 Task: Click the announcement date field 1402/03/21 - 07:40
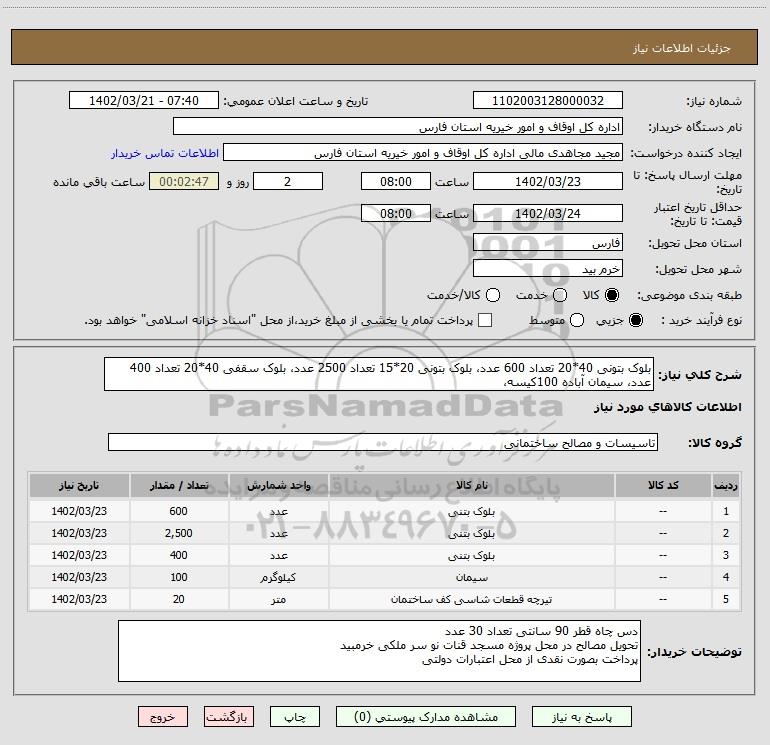144,101
